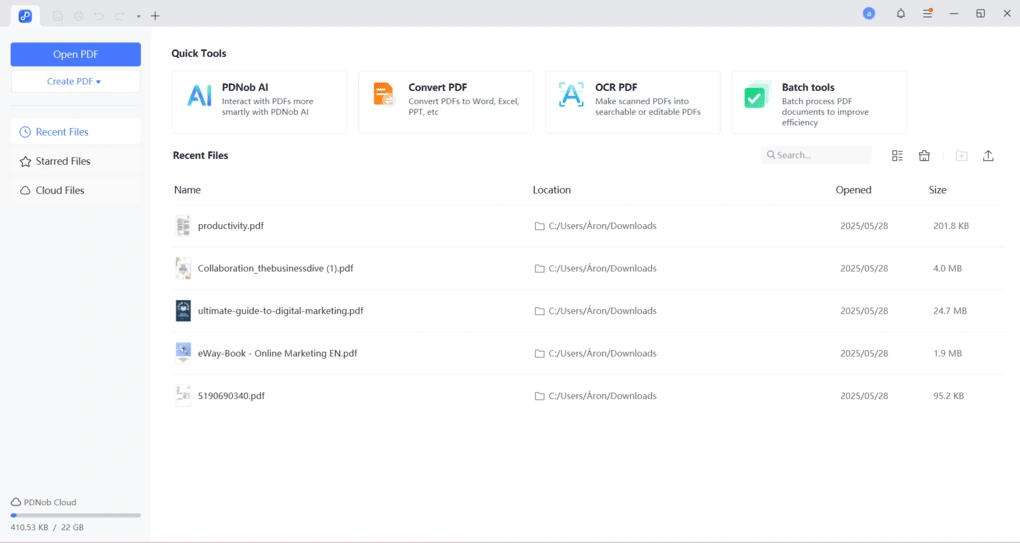The width and height of the screenshot is (1020, 543).
Task: Open the notifications bell
Action: coord(901,14)
